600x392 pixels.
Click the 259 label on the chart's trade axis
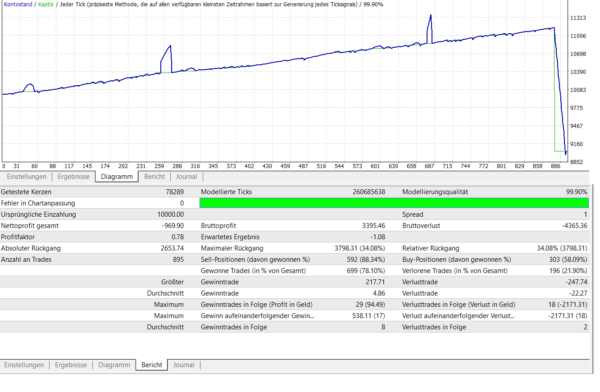(x=159, y=166)
